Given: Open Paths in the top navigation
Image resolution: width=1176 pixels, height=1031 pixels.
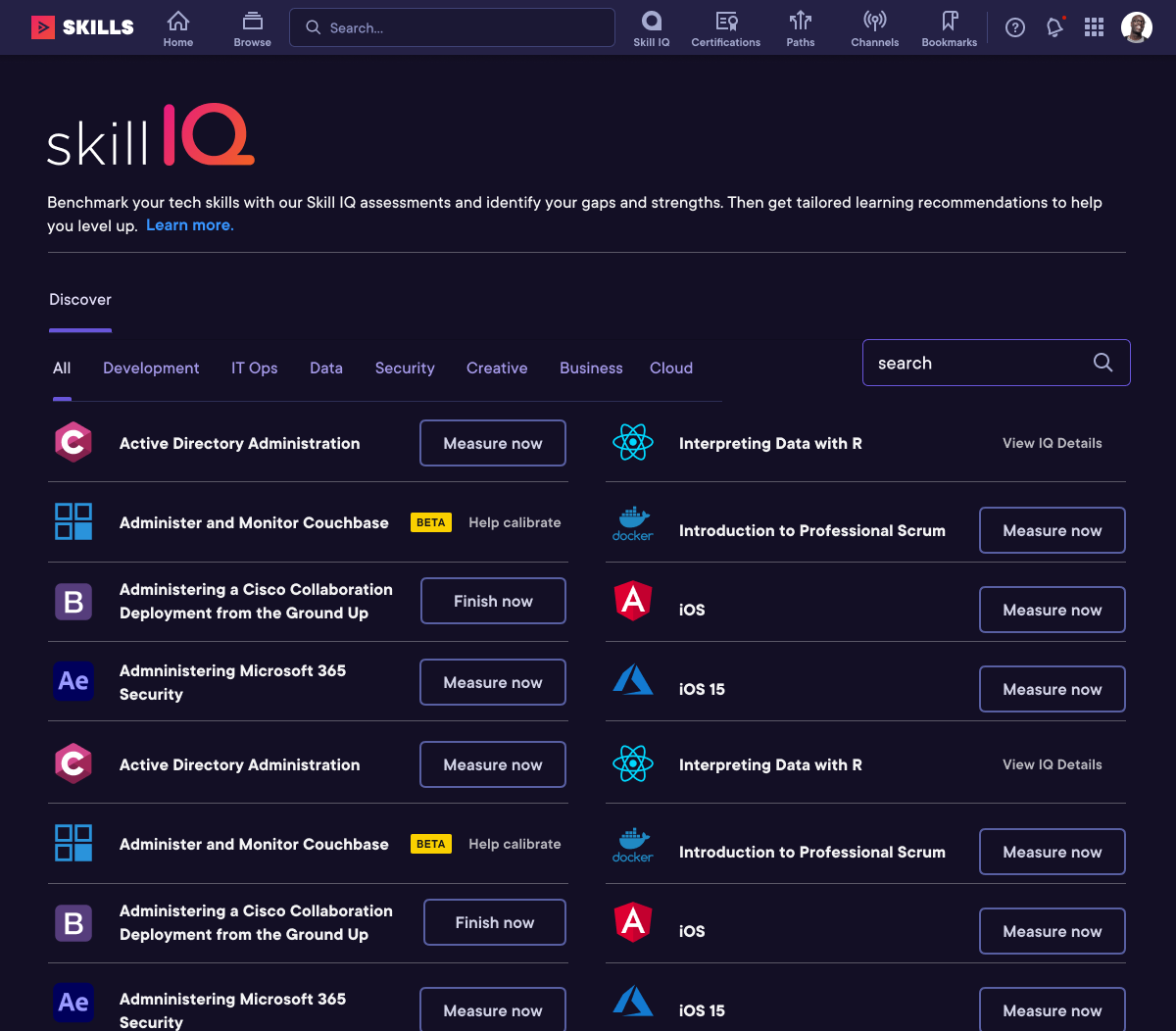Looking at the screenshot, I should 801,28.
